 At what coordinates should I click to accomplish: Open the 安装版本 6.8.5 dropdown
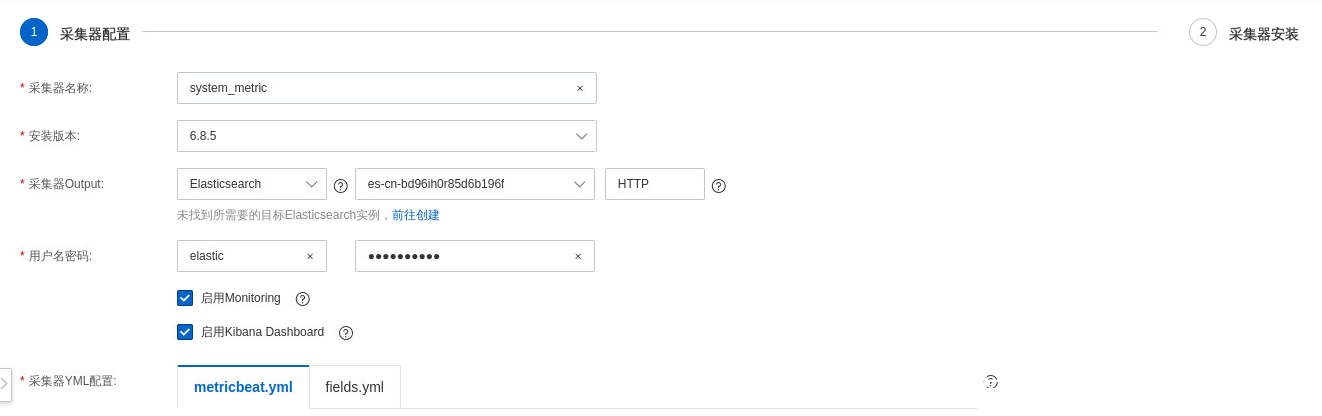pos(387,136)
